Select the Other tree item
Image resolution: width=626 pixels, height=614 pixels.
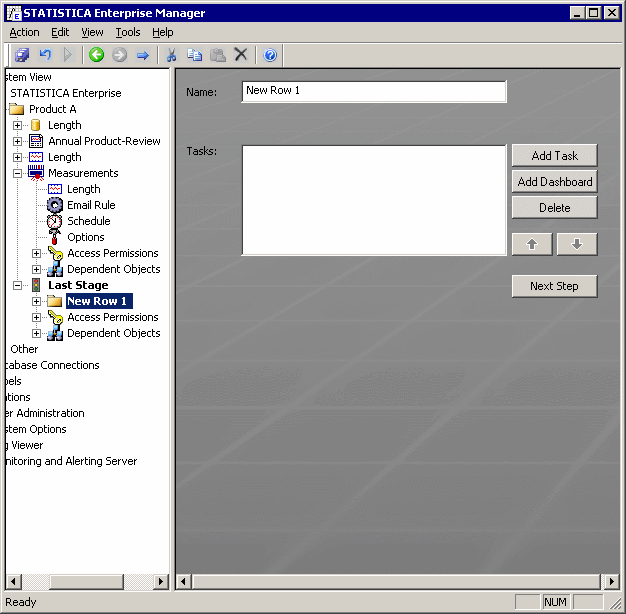coord(24,349)
